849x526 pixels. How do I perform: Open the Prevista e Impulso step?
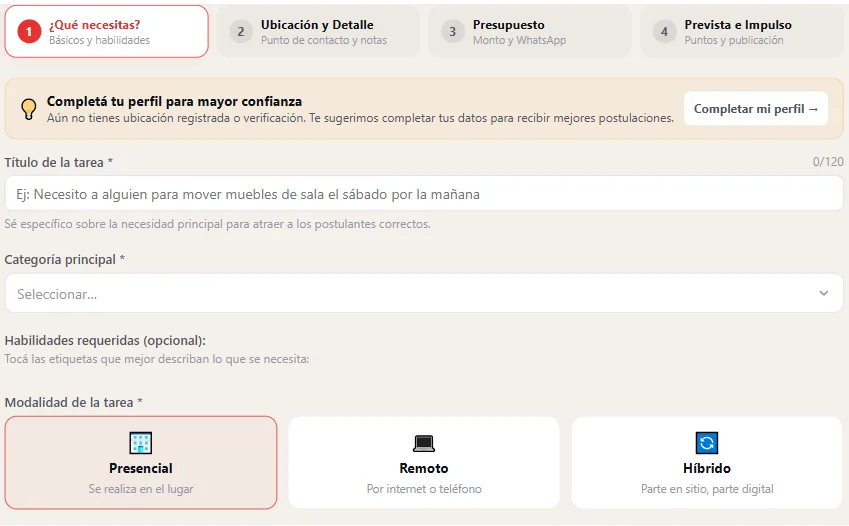[742, 31]
